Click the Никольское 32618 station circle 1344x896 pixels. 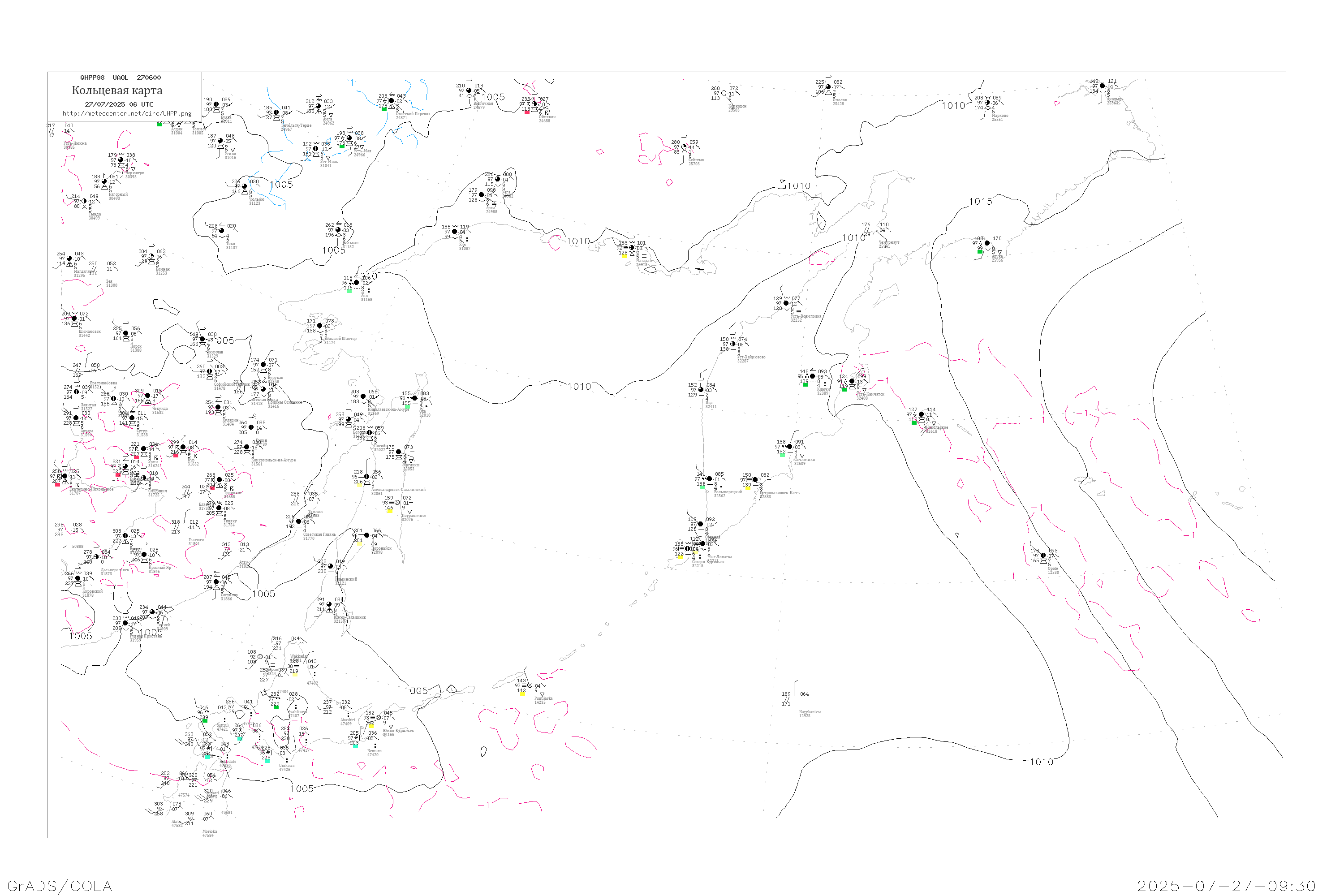click(921, 415)
